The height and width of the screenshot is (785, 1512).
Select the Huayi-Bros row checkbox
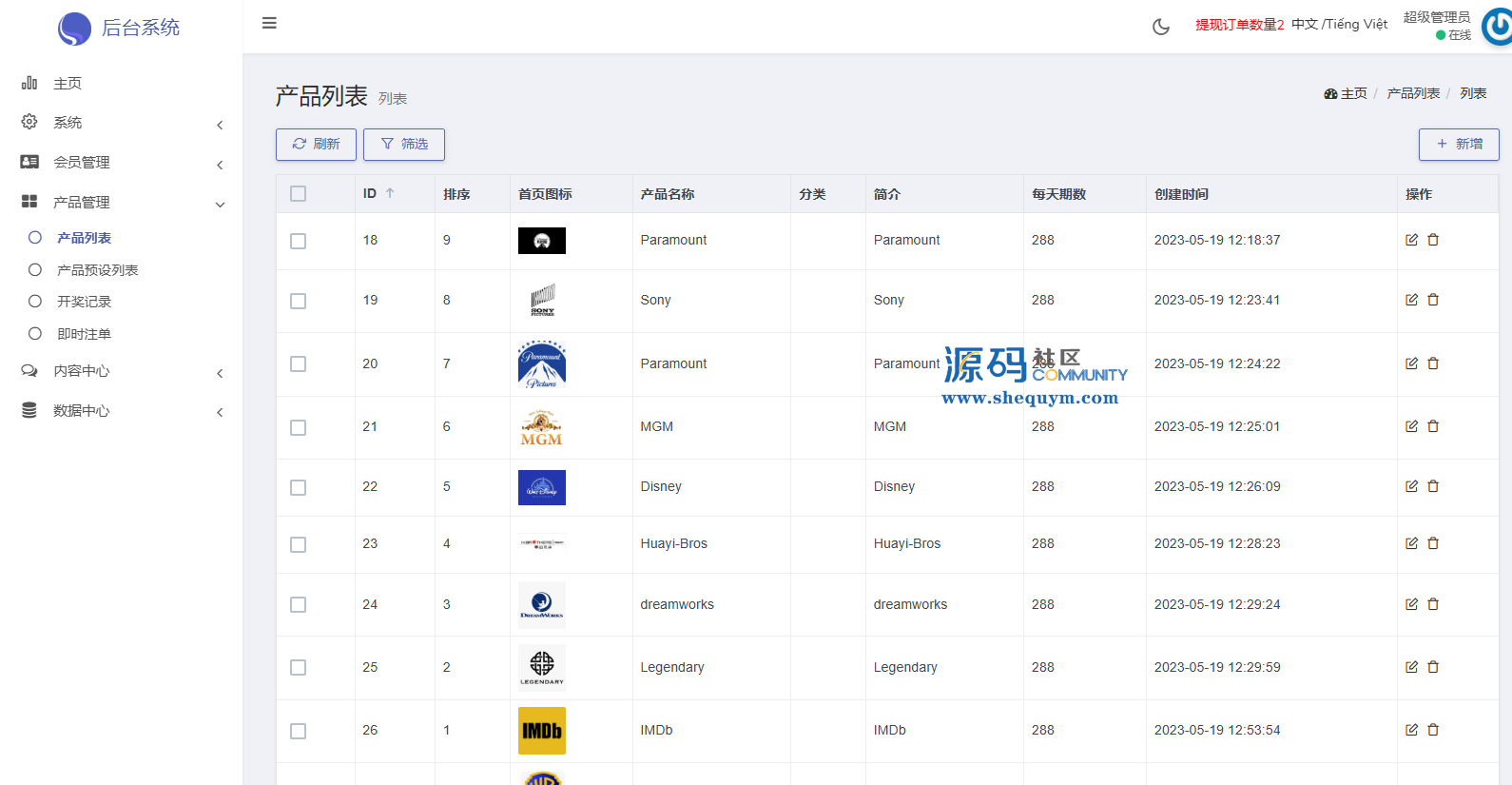tap(299, 545)
